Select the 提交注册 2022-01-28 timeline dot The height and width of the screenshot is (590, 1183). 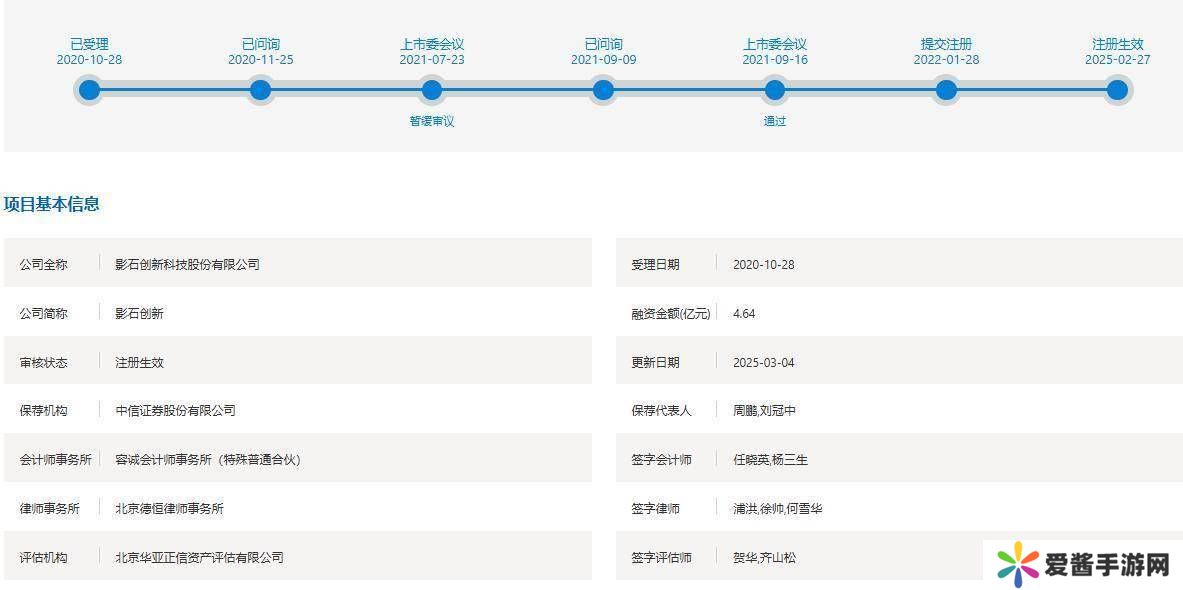(946, 91)
